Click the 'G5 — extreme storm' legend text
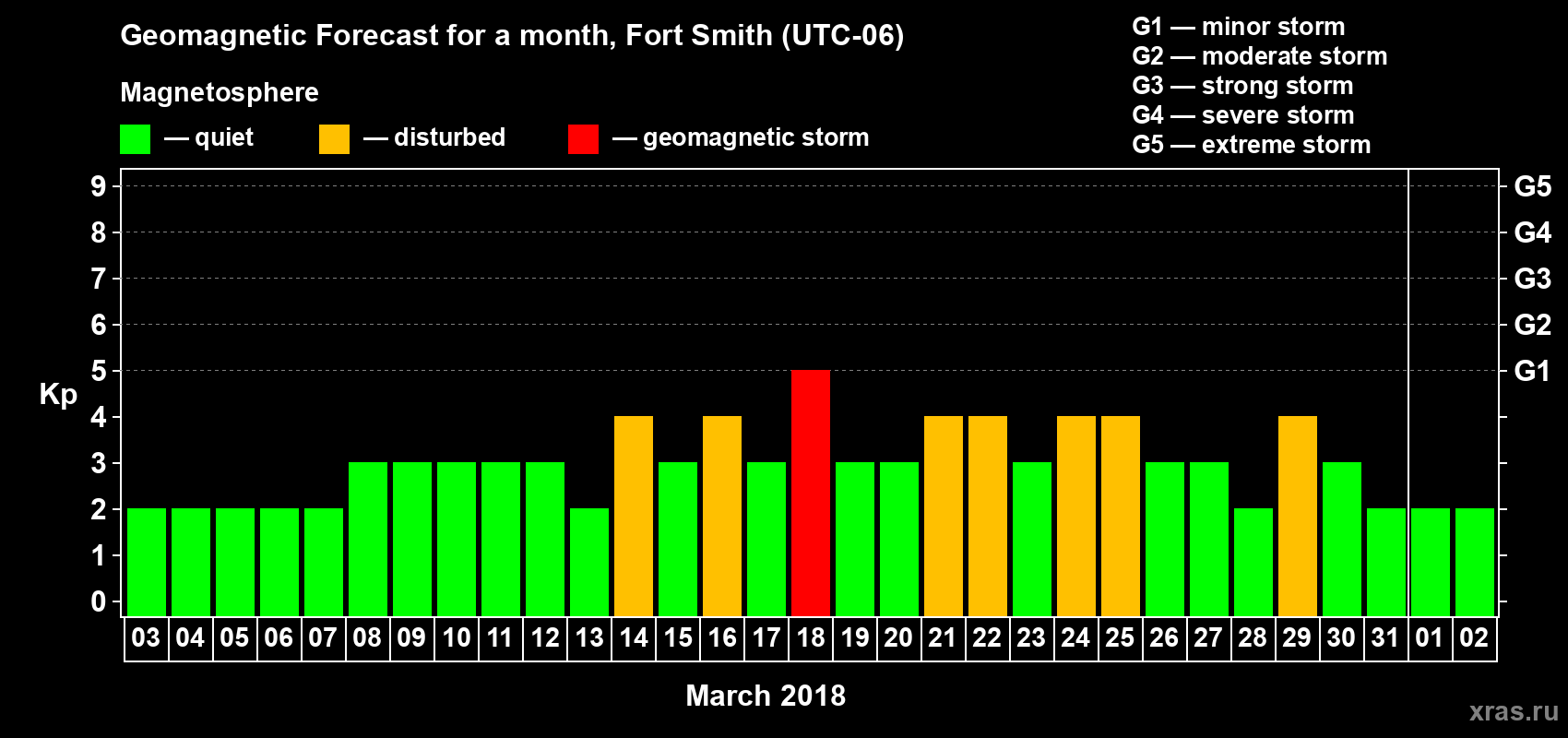 click(1252, 145)
